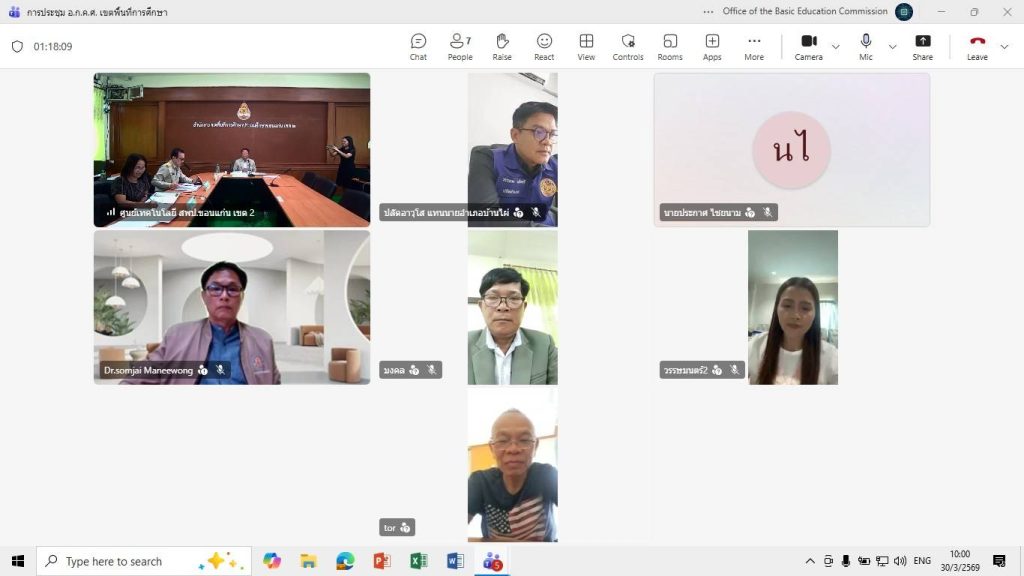The width and height of the screenshot is (1024, 576).
Task: Open meeting Controls
Action: (x=628, y=46)
